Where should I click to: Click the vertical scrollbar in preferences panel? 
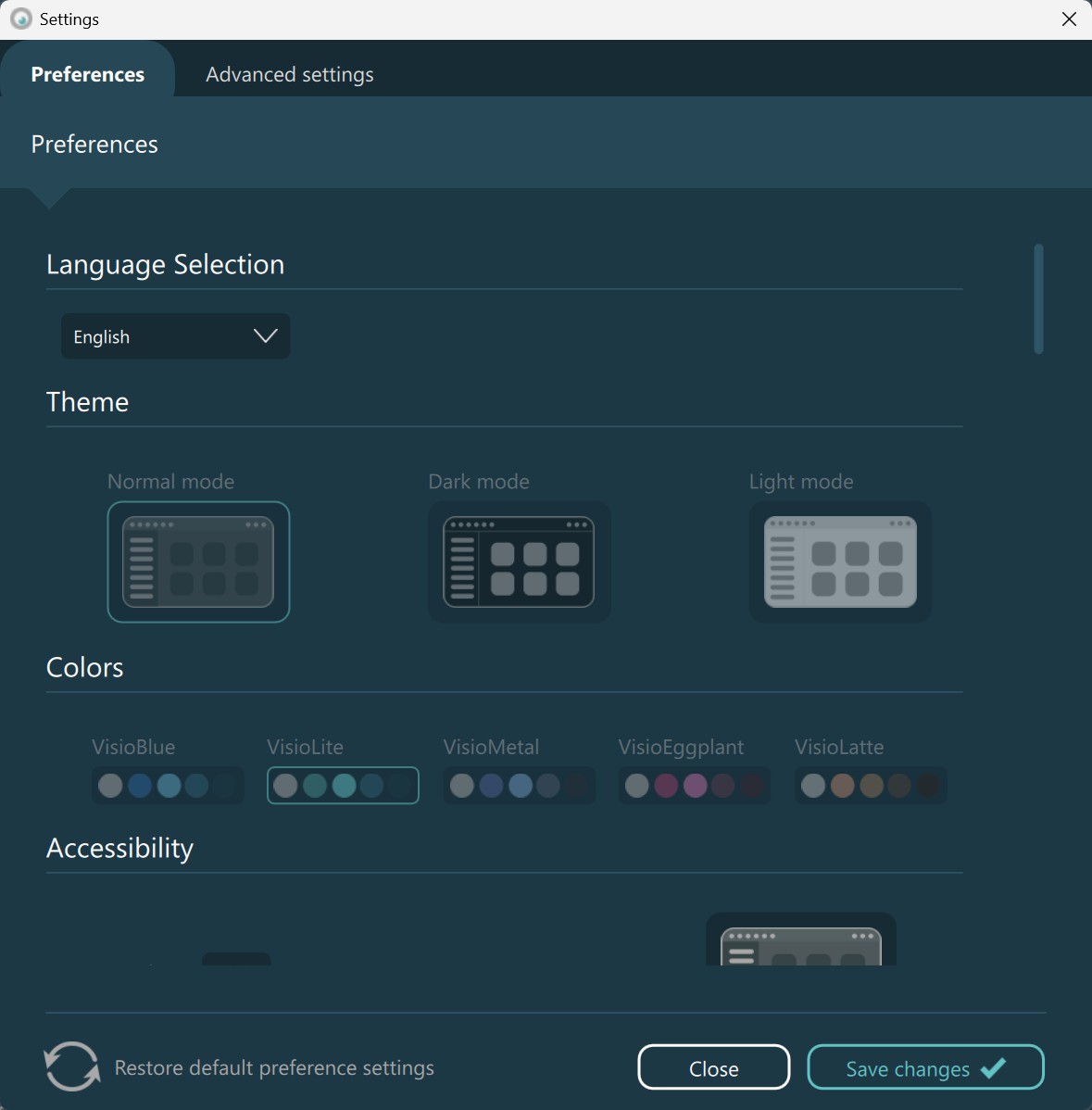point(1038,298)
